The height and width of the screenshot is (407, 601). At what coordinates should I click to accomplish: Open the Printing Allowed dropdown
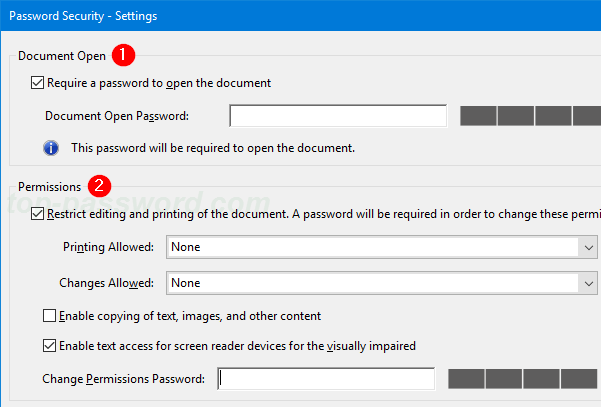[382, 246]
